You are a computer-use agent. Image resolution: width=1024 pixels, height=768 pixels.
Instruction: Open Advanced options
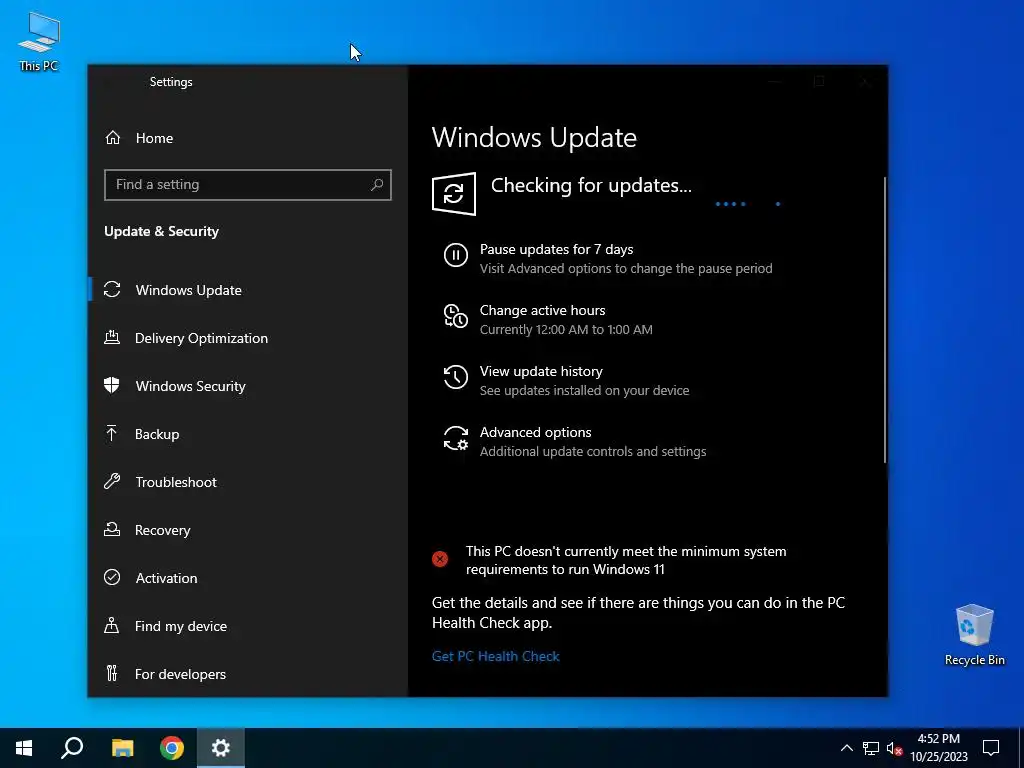[536, 432]
